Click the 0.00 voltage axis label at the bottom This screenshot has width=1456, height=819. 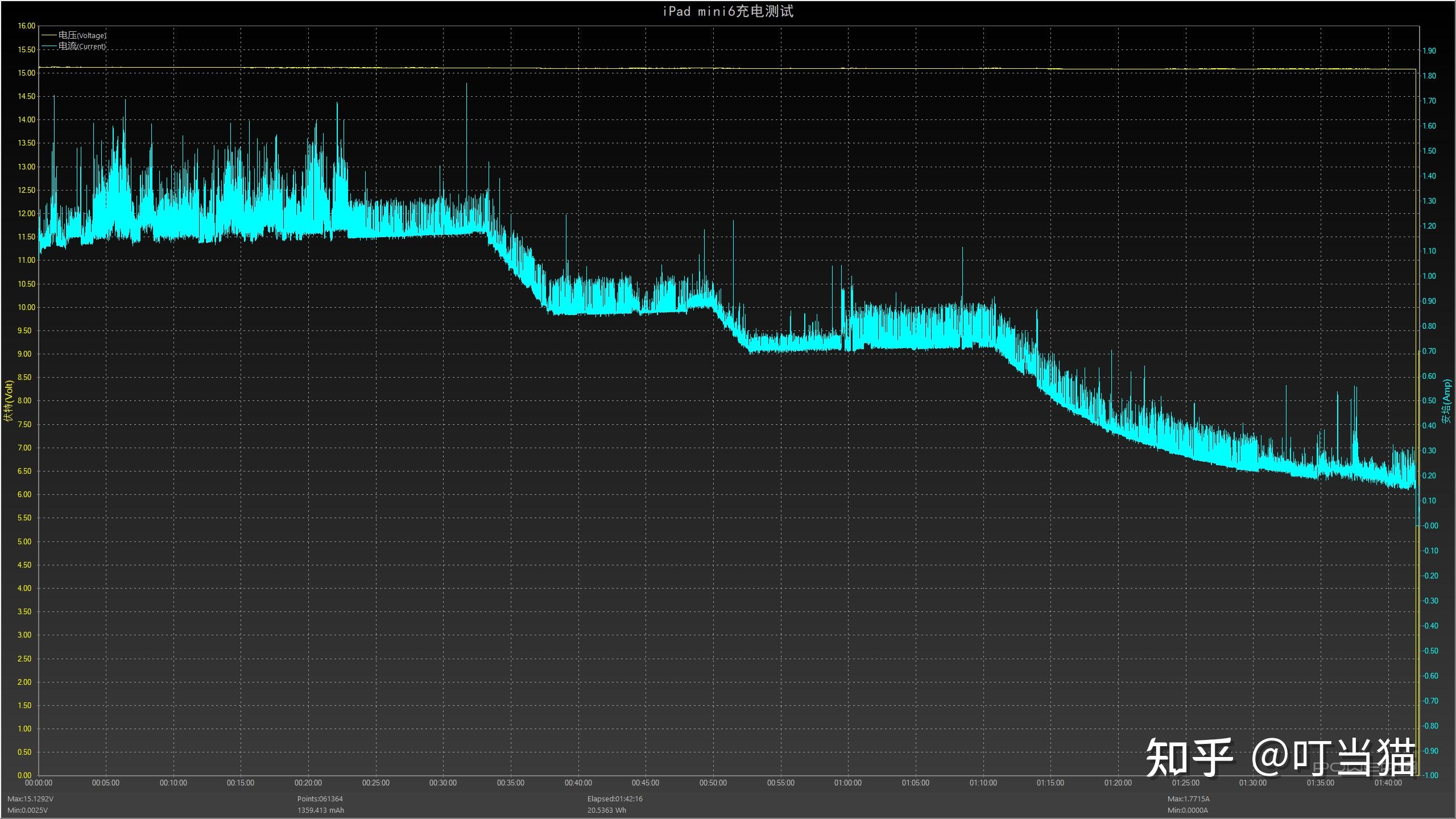24,775
